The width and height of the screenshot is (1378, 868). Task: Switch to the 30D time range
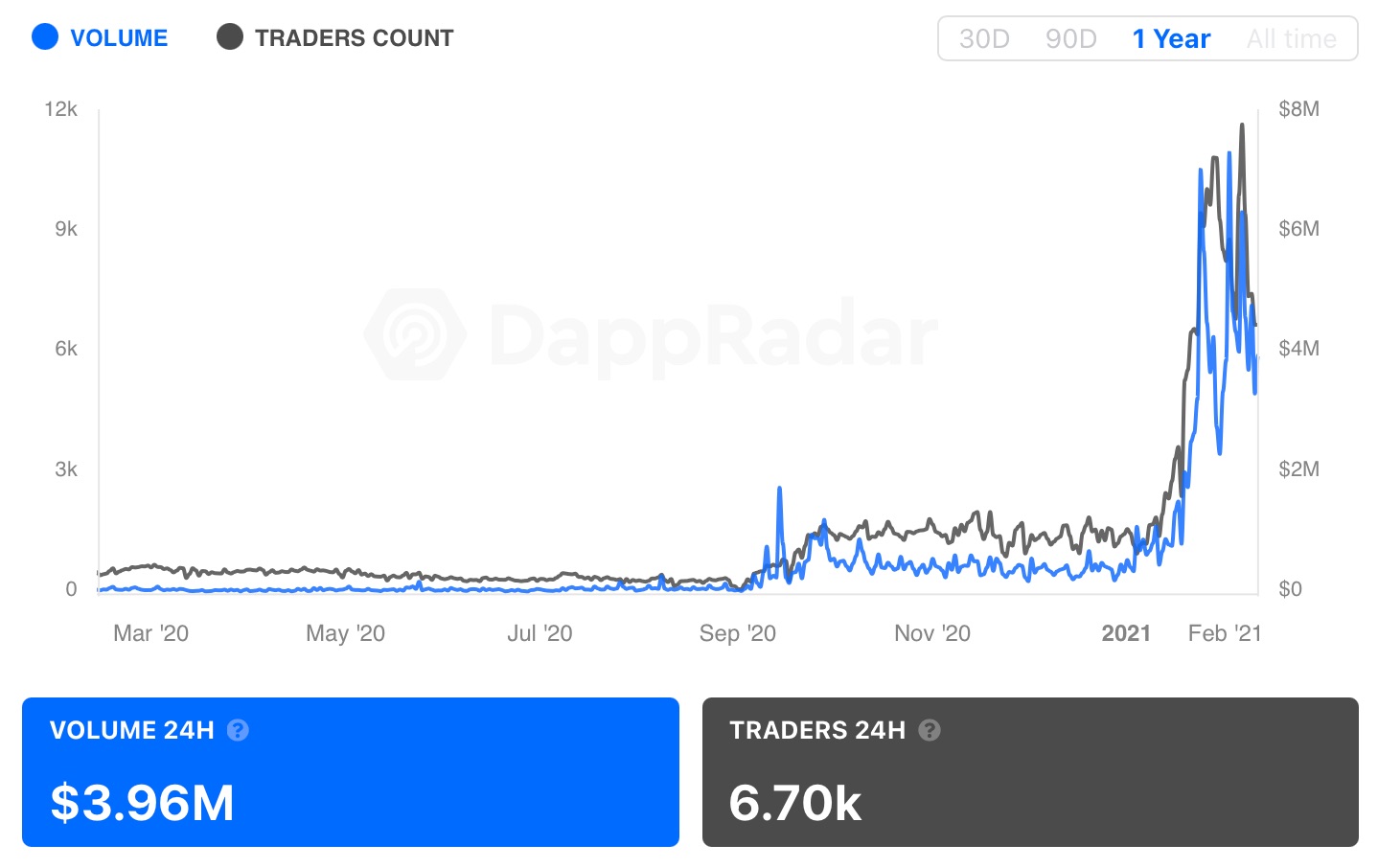point(984,39)
